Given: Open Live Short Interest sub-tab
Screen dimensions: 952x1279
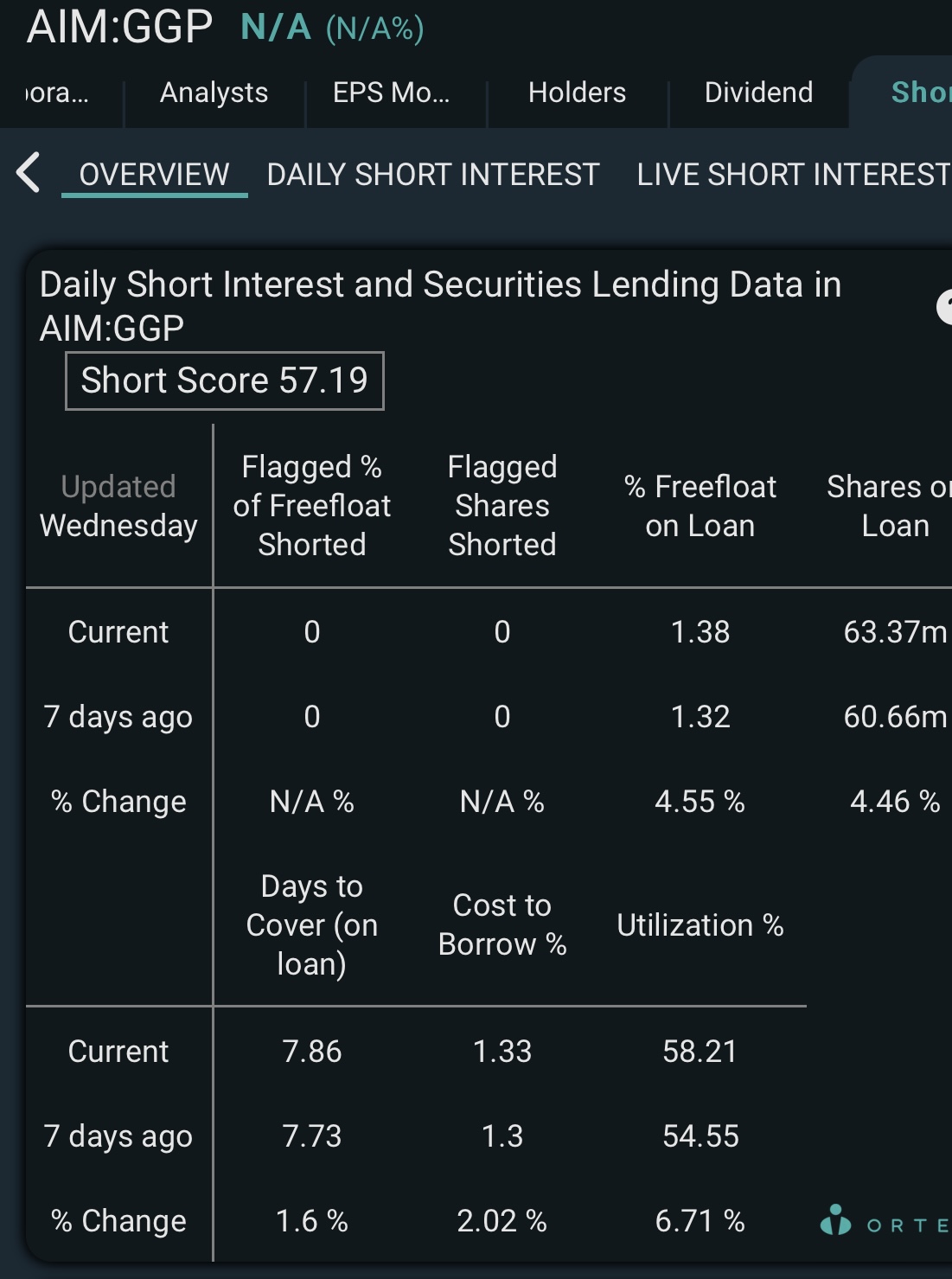Looking at the screenshot, I should (794, 175).
